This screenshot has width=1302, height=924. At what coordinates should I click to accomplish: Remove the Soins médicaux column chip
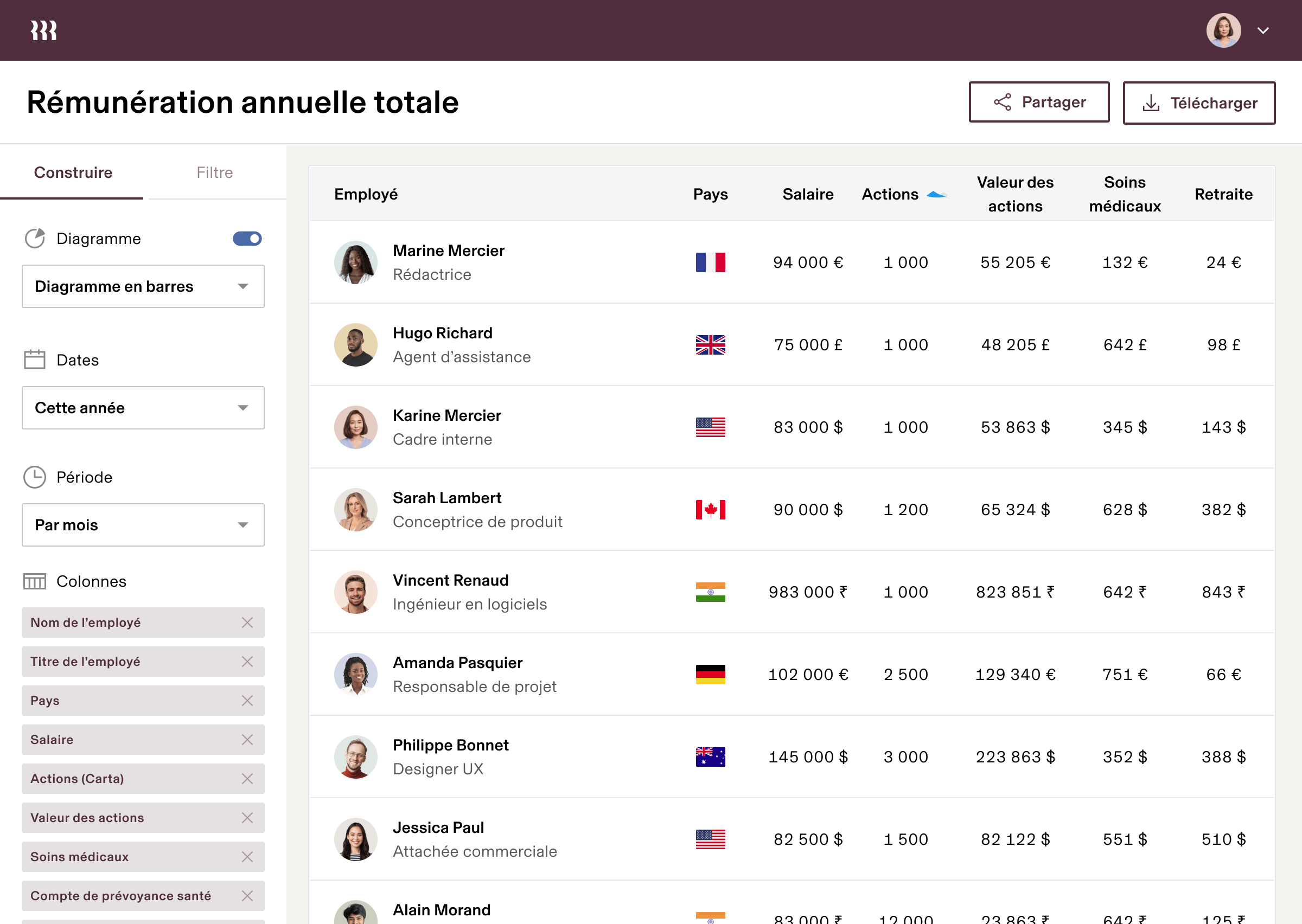click(247, 857)
